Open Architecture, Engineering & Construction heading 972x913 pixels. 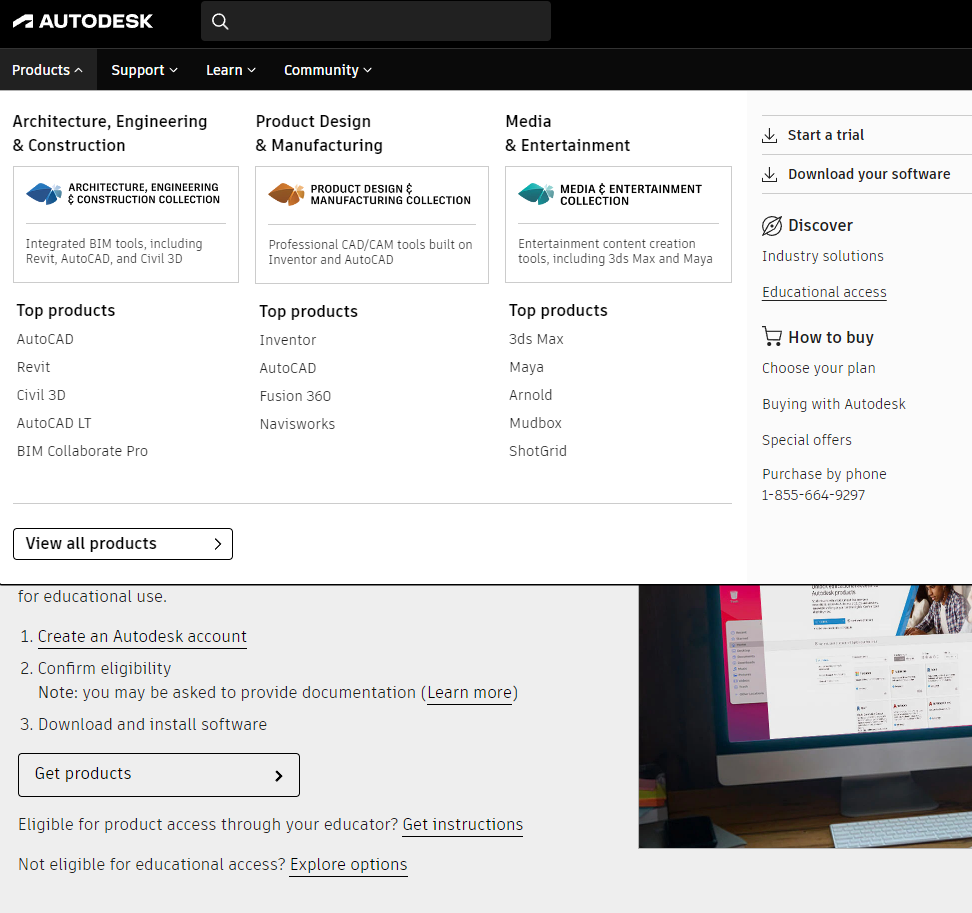pos(110,133)
